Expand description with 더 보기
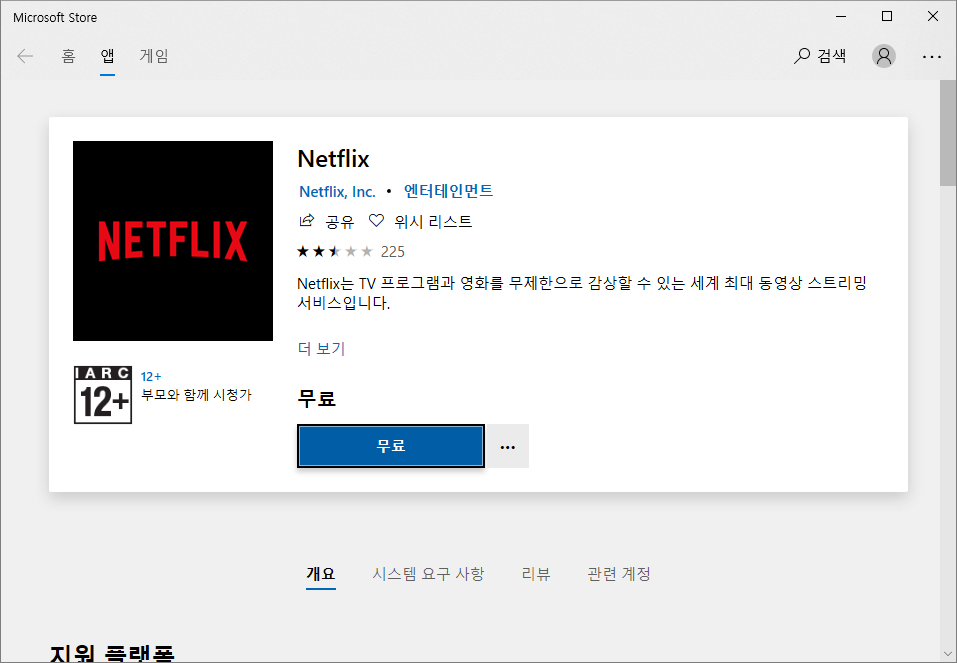 pyautogui.click(x=321, y=349)
